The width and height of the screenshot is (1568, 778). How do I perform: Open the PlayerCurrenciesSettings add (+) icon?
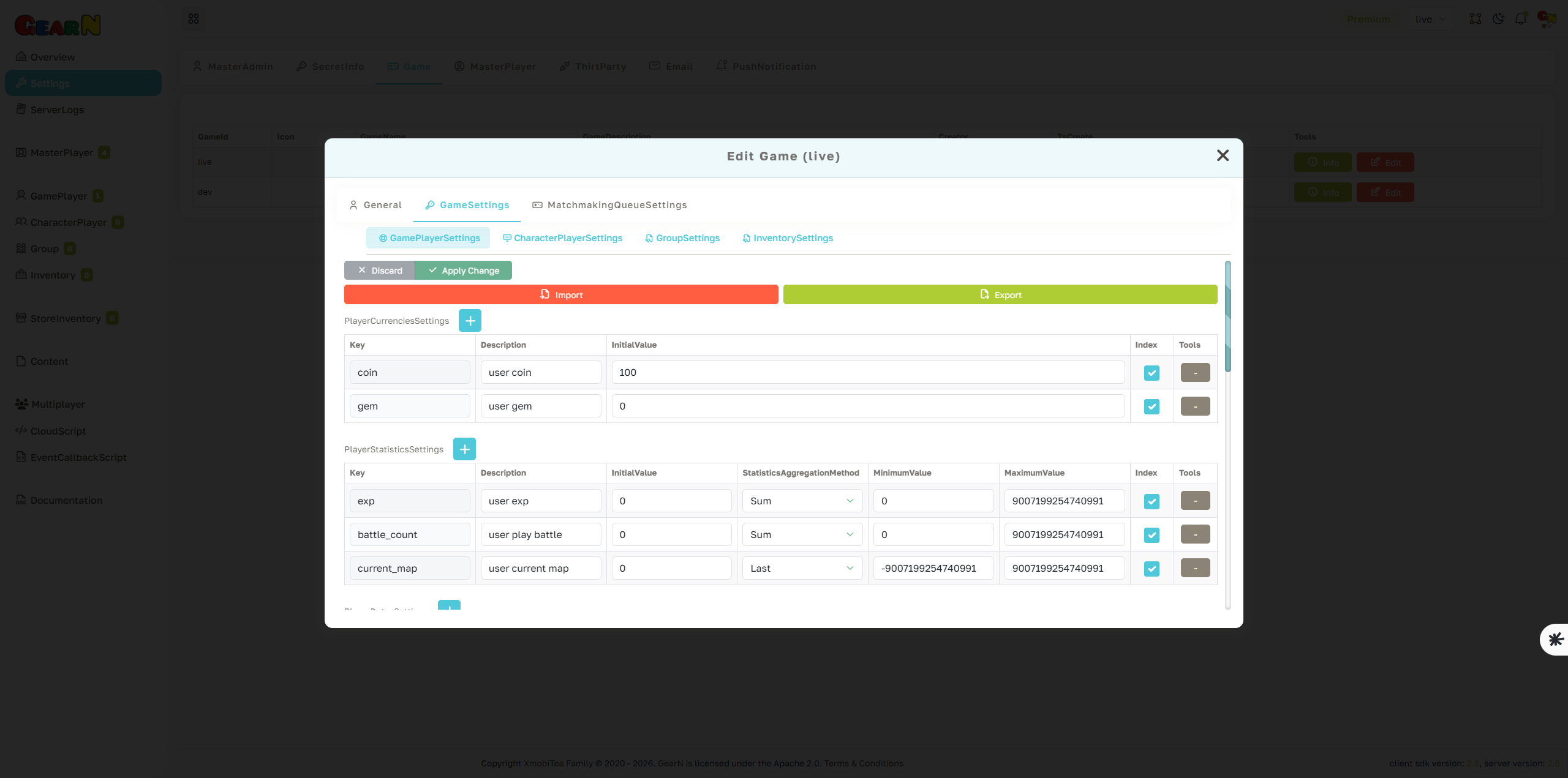(470, 320)
